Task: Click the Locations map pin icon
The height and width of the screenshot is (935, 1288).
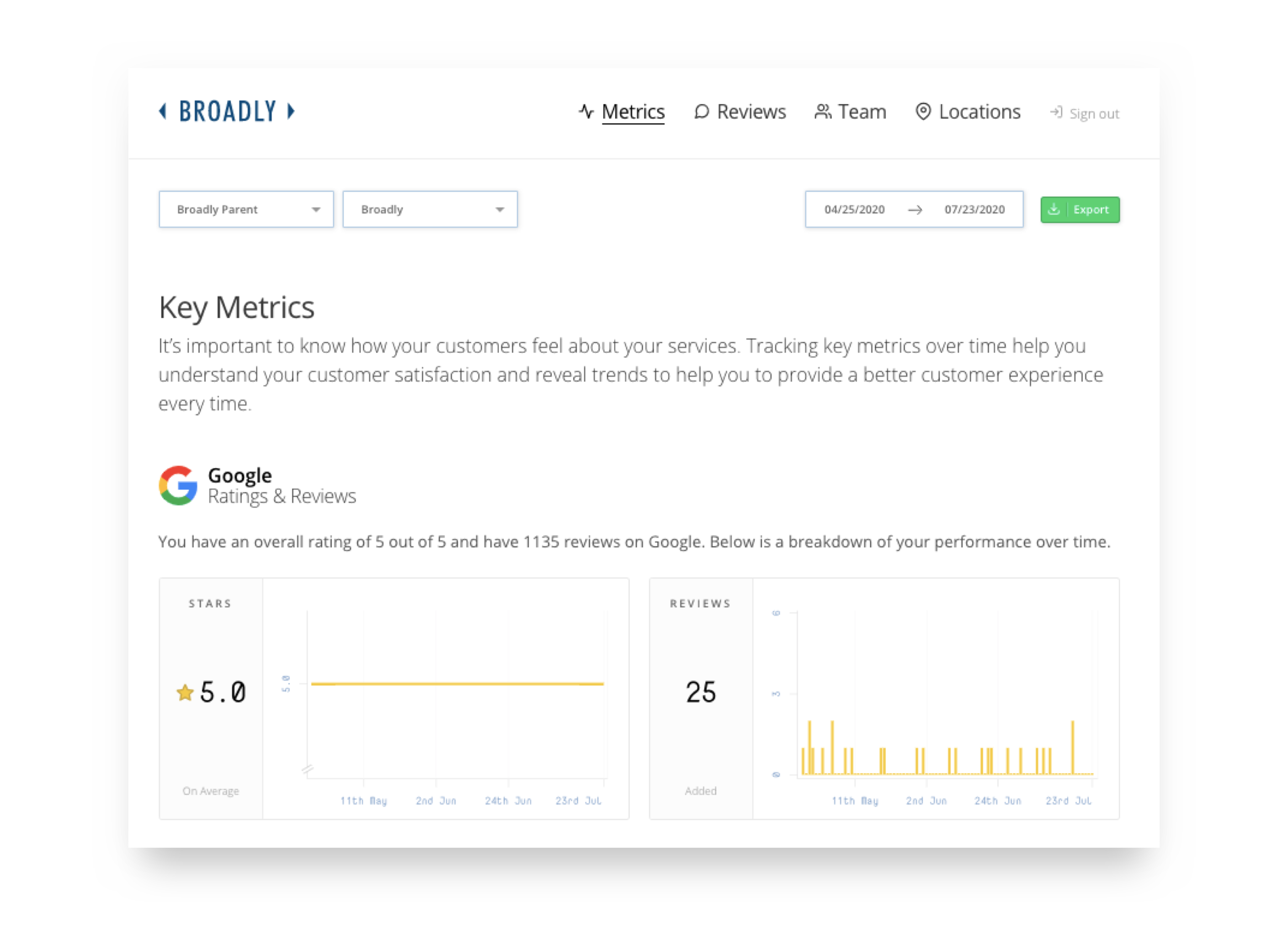Action: click(923, 111)
